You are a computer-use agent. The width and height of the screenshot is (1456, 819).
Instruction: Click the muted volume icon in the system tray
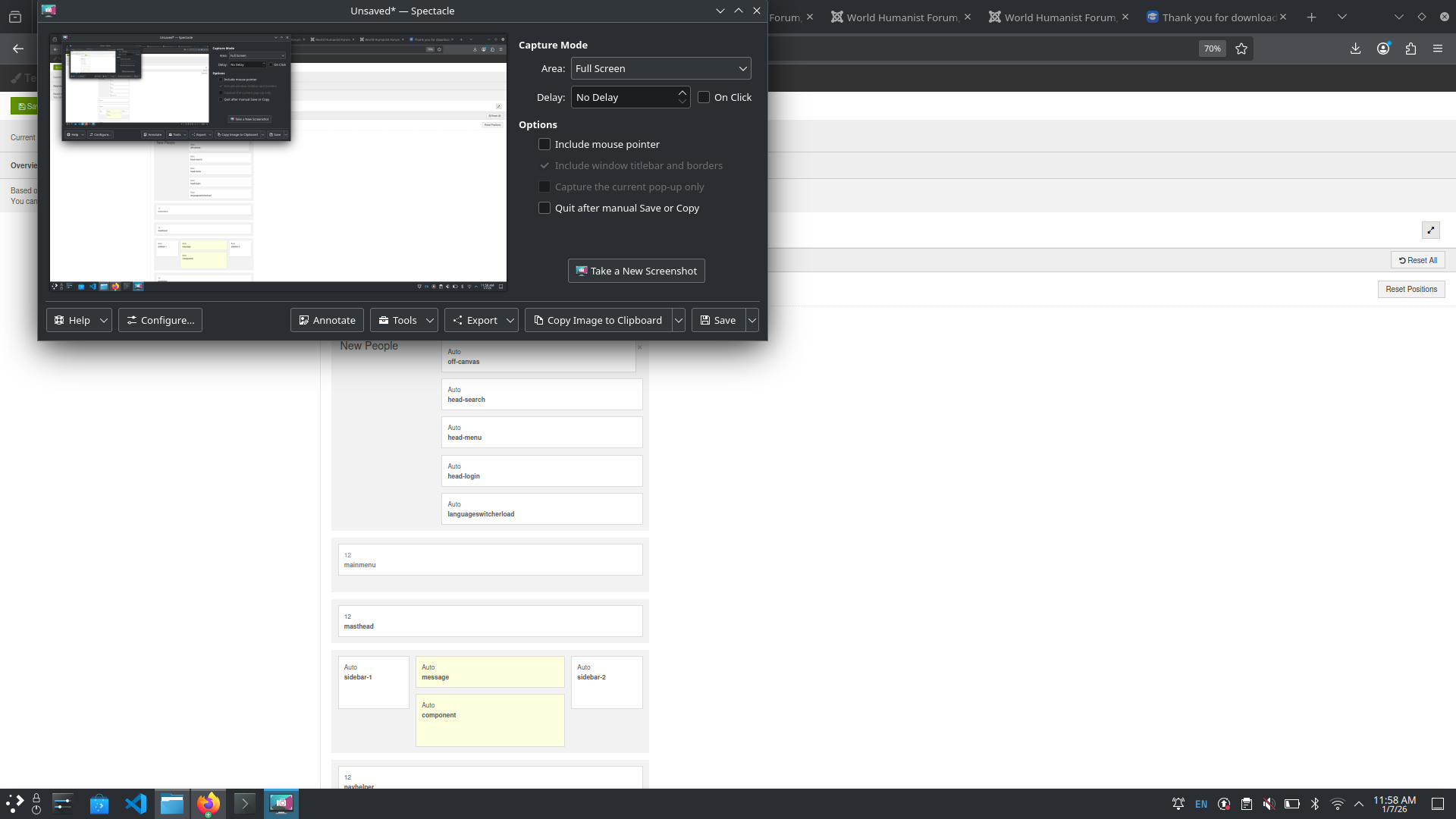1269,804
